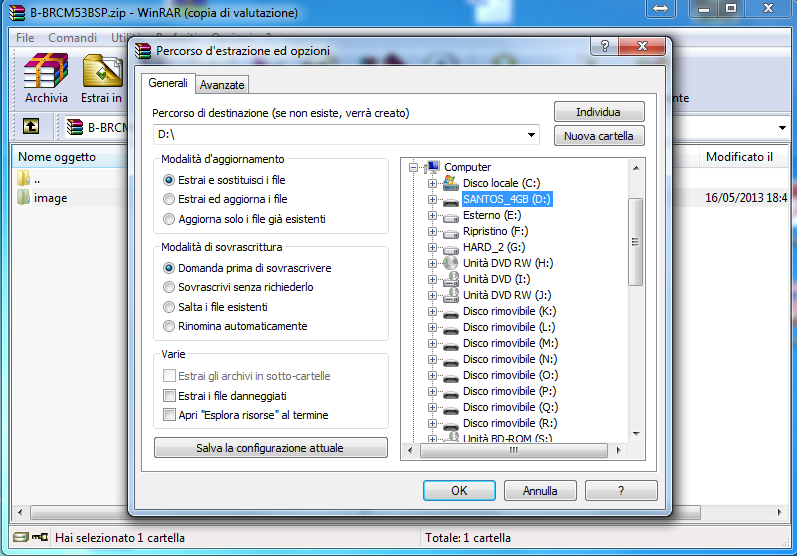
Task: Click the disk icon in status bar
Action: 21,537
